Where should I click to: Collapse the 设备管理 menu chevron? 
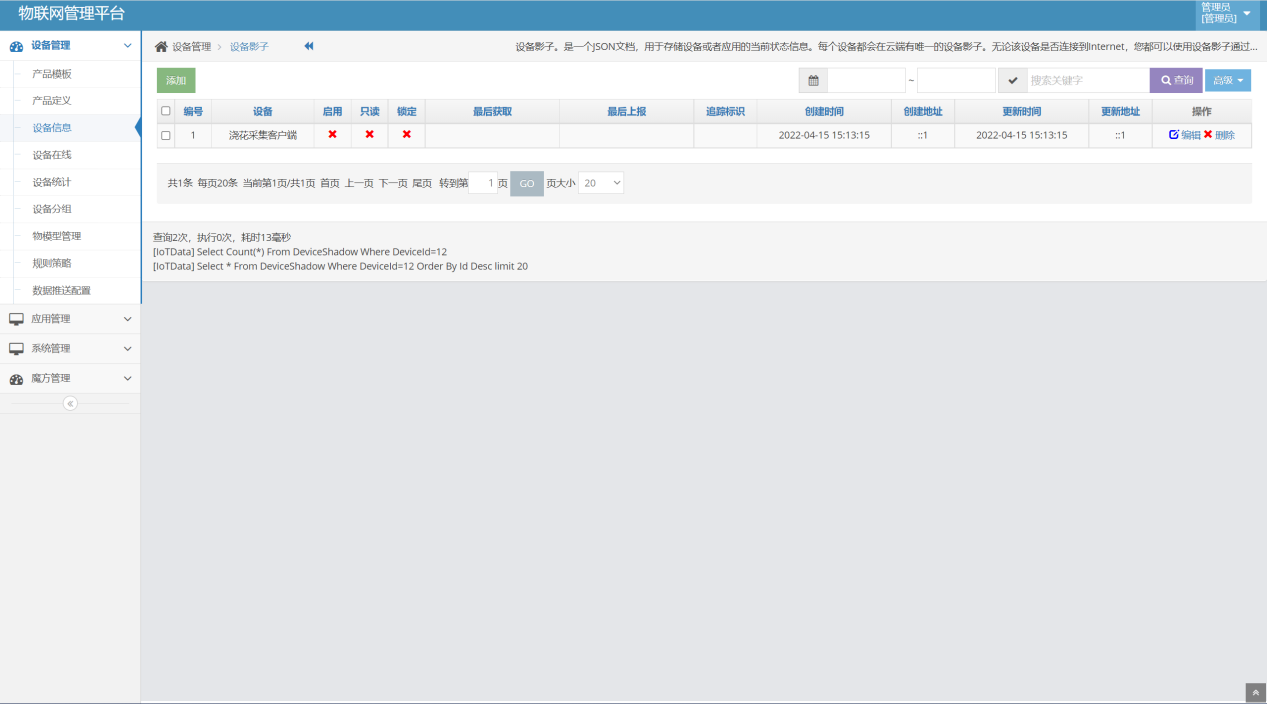[x=127, y=46]
